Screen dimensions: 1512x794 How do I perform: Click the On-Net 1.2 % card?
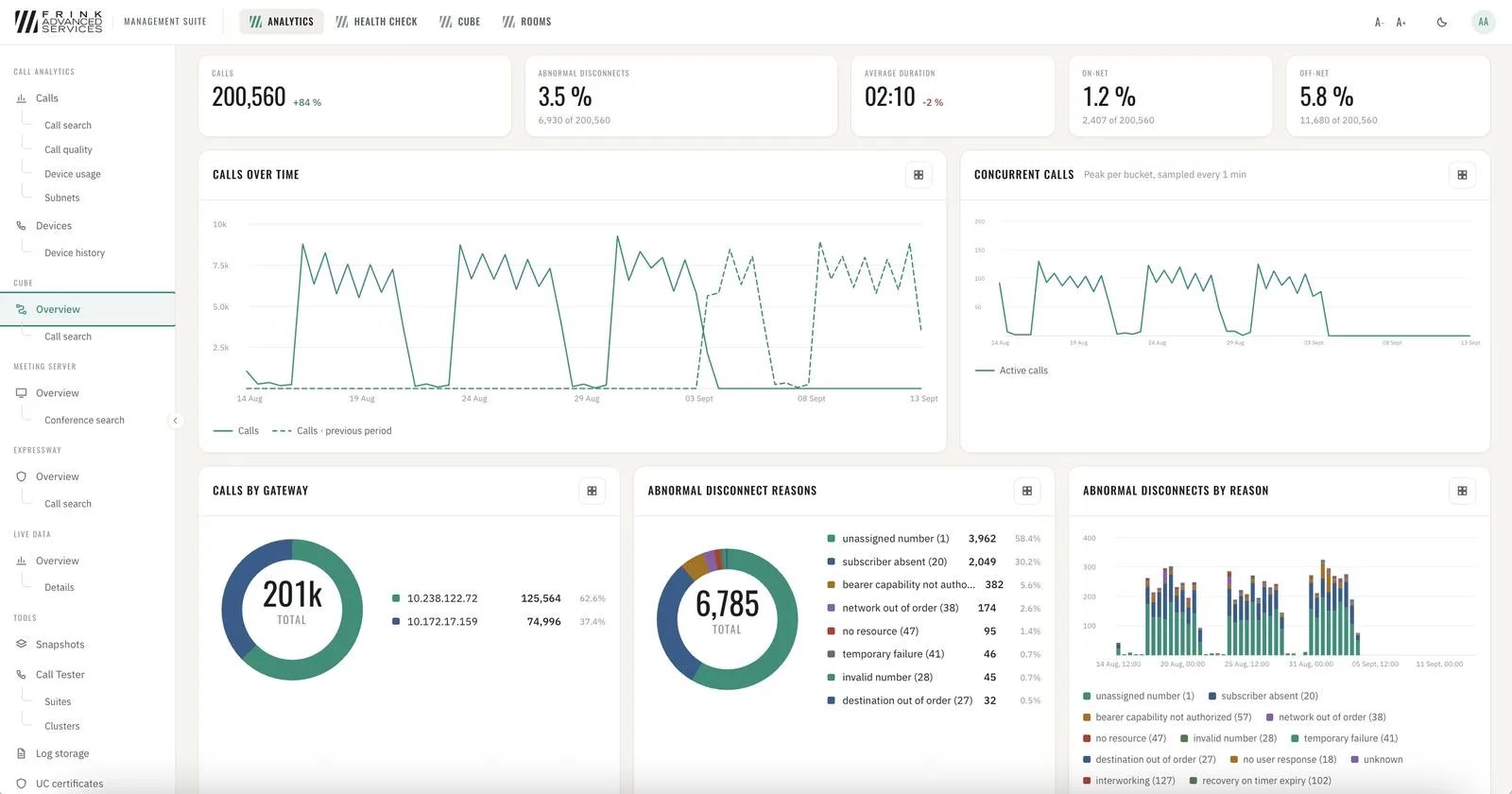click(1170, 96)
